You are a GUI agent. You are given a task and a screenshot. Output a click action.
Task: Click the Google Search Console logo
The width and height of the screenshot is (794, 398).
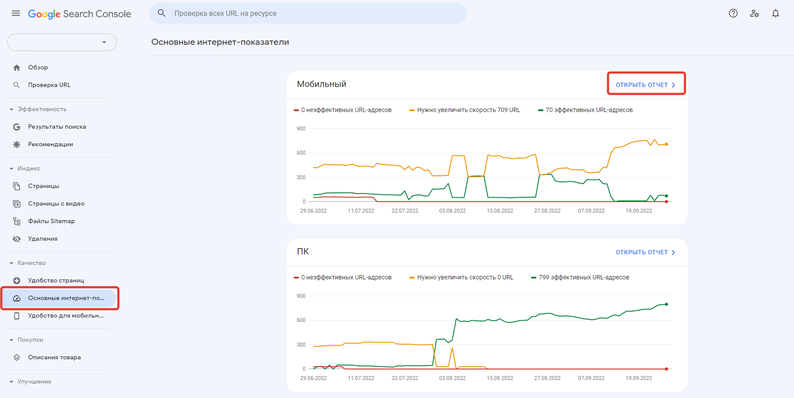click(80, 14)
